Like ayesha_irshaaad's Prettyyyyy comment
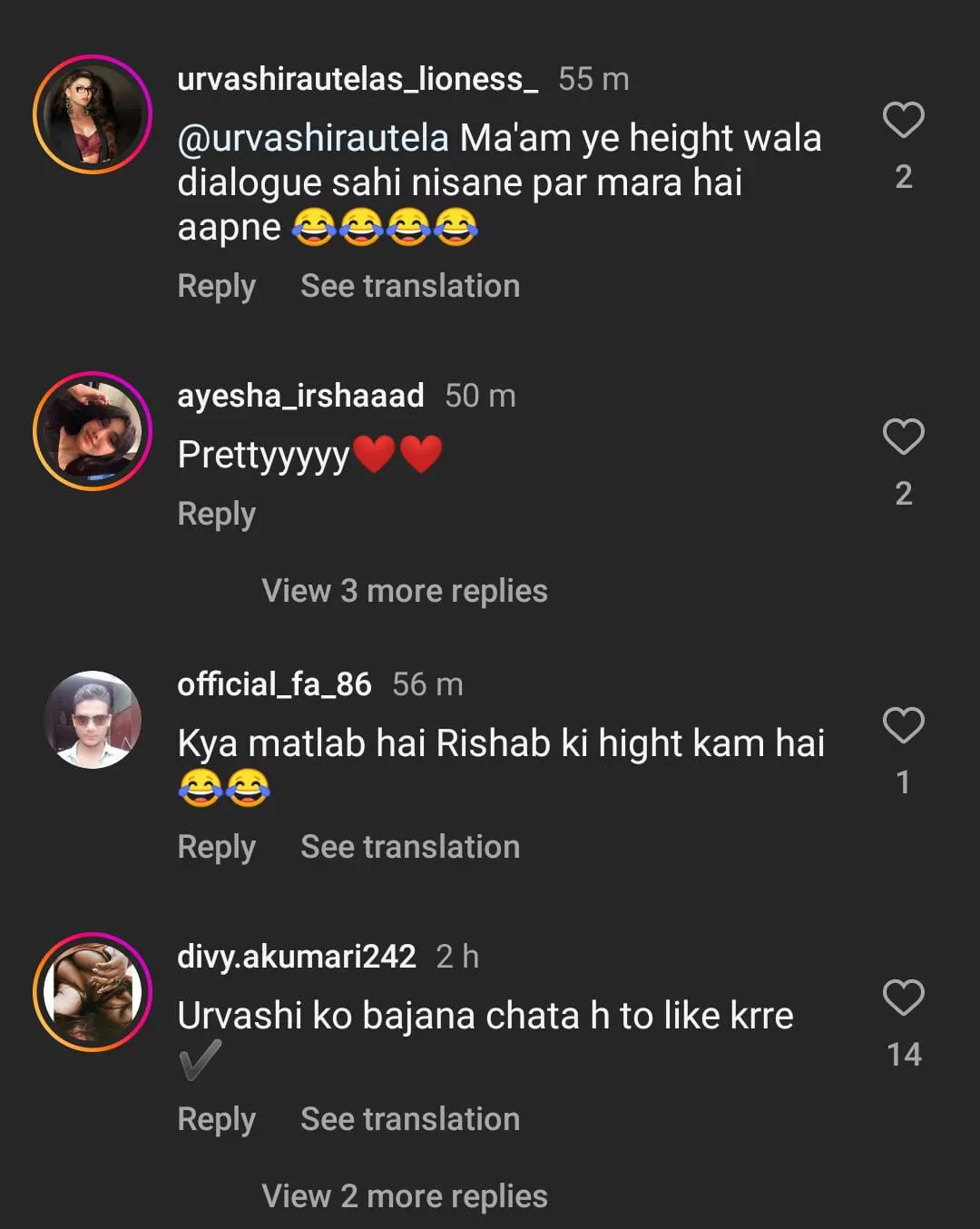 pos(903,437)
